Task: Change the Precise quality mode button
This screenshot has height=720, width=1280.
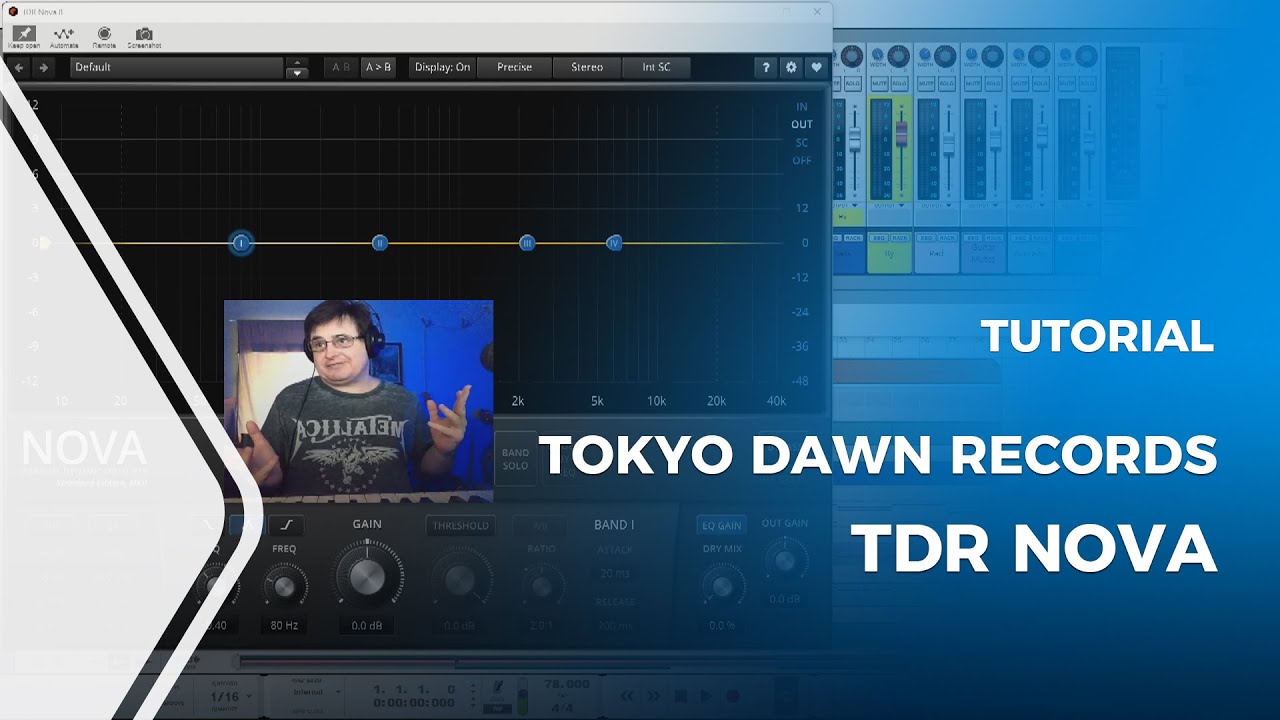Action: pos(514,67)
